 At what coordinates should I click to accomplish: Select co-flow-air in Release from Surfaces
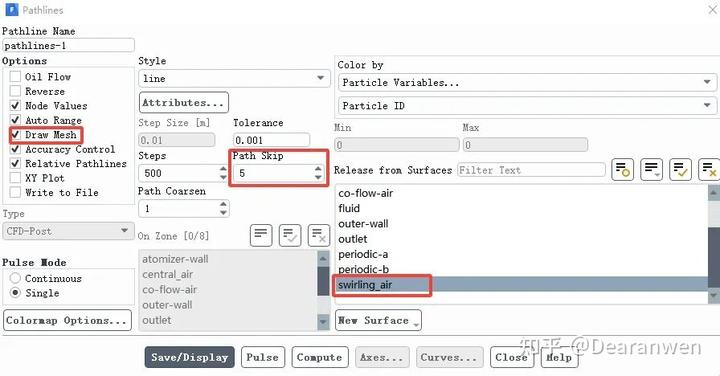(x=521, y=193)
